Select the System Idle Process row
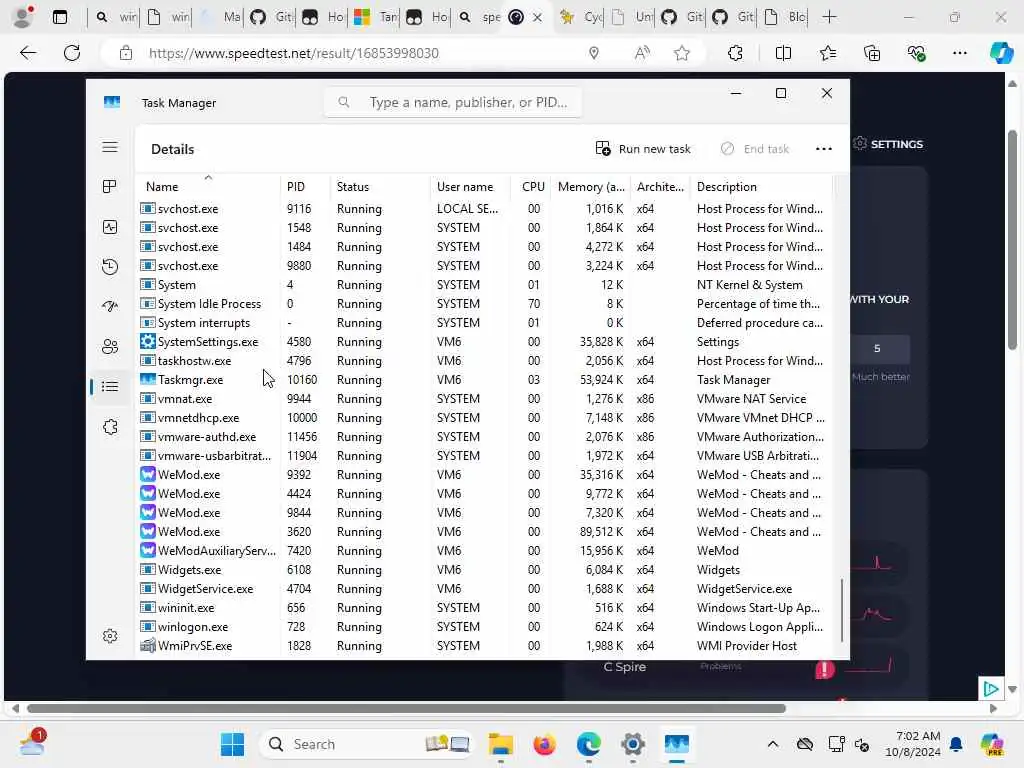1024x768 pixels. pyautogui.click(x=485, y=304)
